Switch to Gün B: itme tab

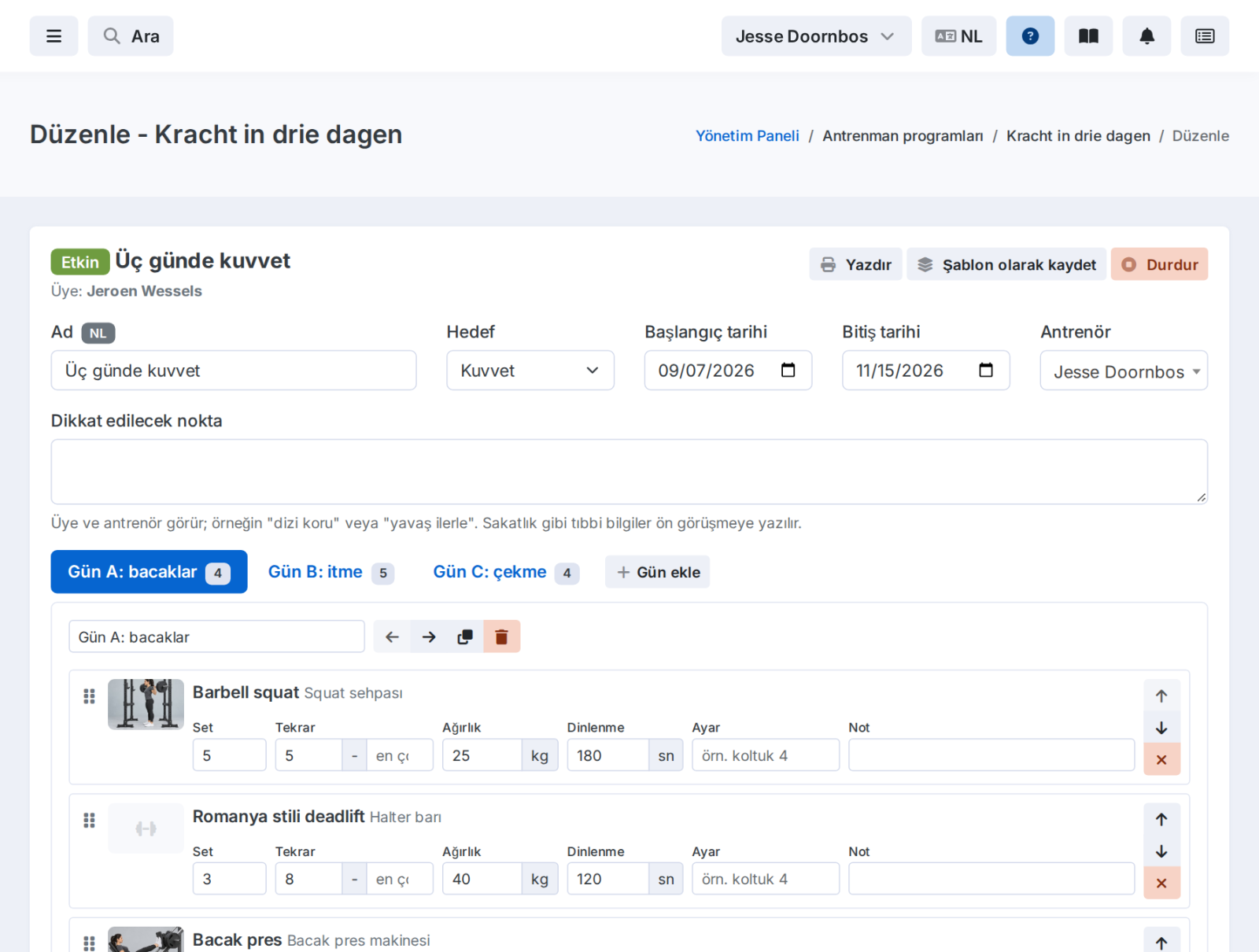click(x=330, y=572)
